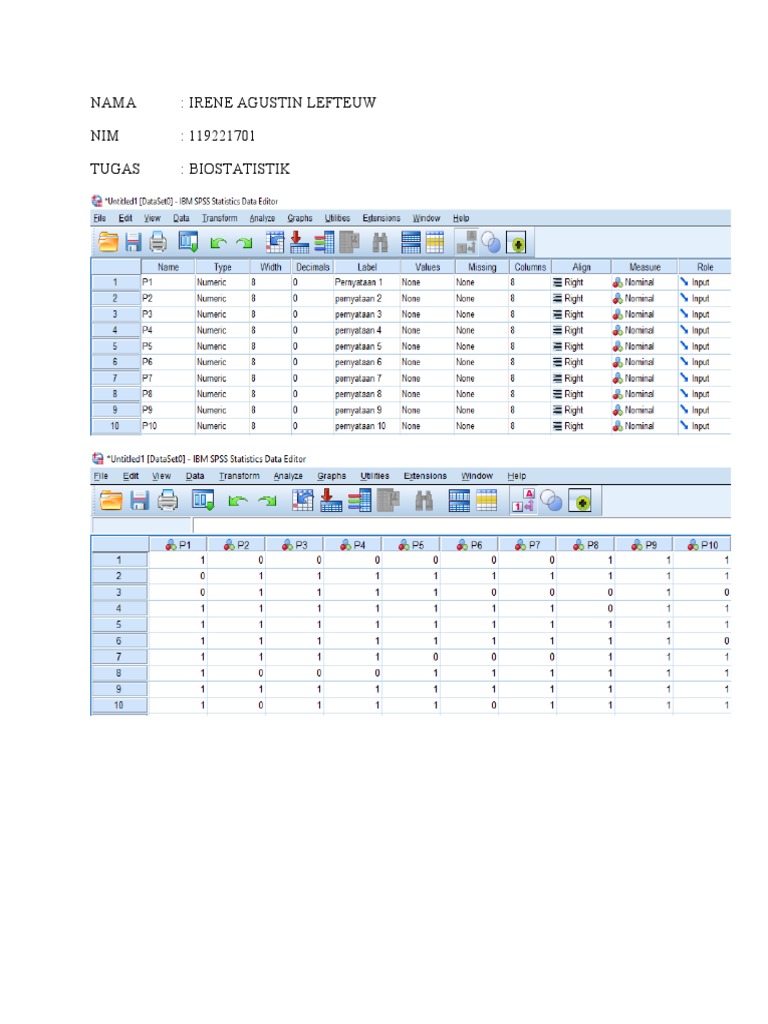Redo arrow in Data View window toolbar
This screenshot has height=1024, width=768.
[x=266, y=502]
